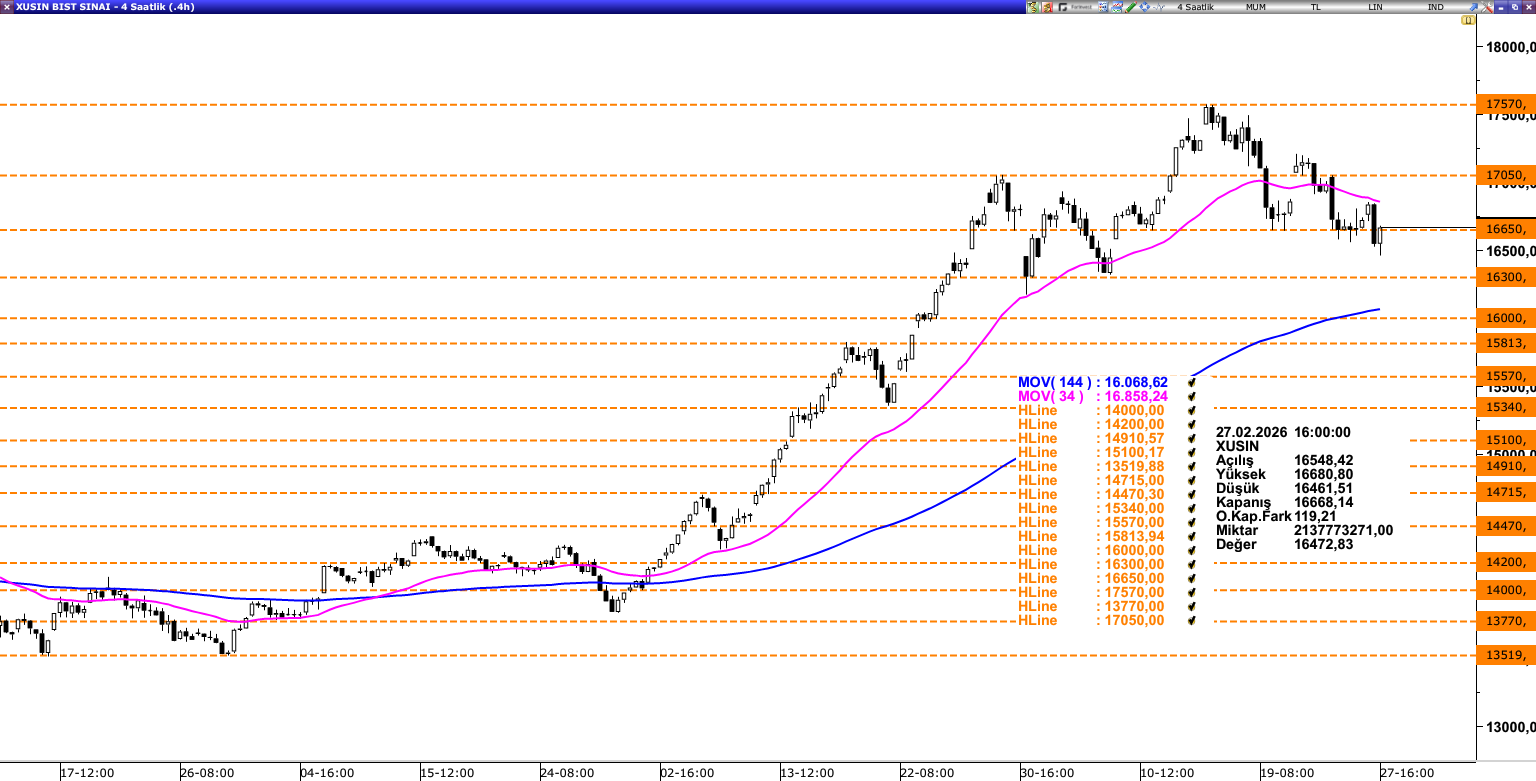The height and width of the screenshot is (781, 1536).
Task: Click the blue four-arrow move icon
Action: (x=1144, y=7)
